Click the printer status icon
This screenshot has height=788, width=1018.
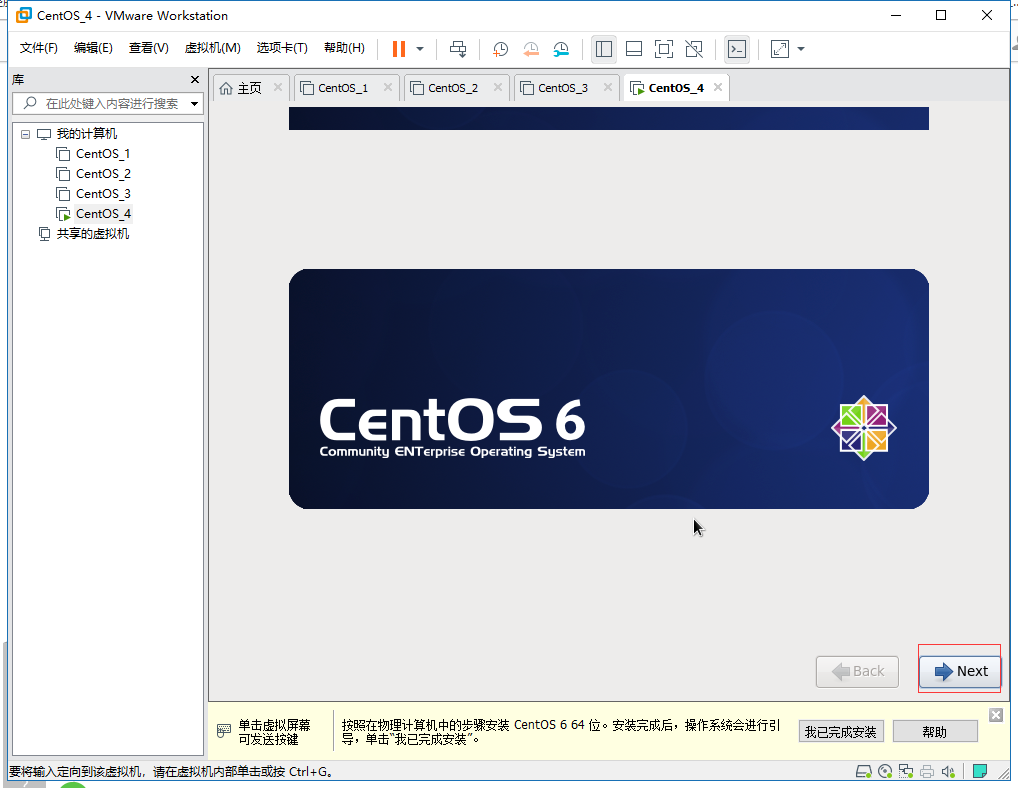click(927, 772)
